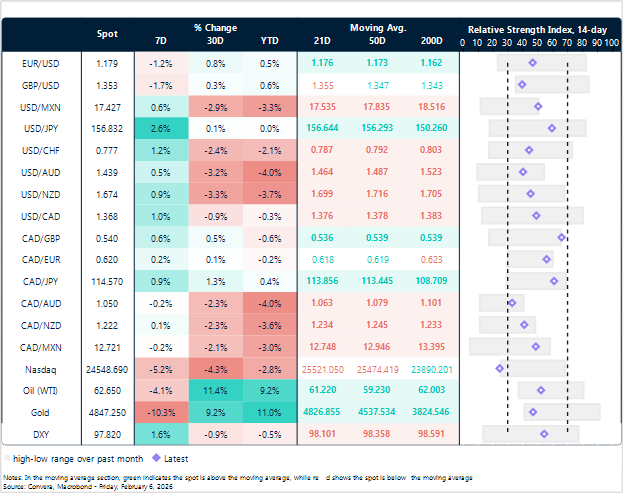Select the USD/JPY 7D cell 2.6%
The image size is (625, 495).
[x=161, y=128]
